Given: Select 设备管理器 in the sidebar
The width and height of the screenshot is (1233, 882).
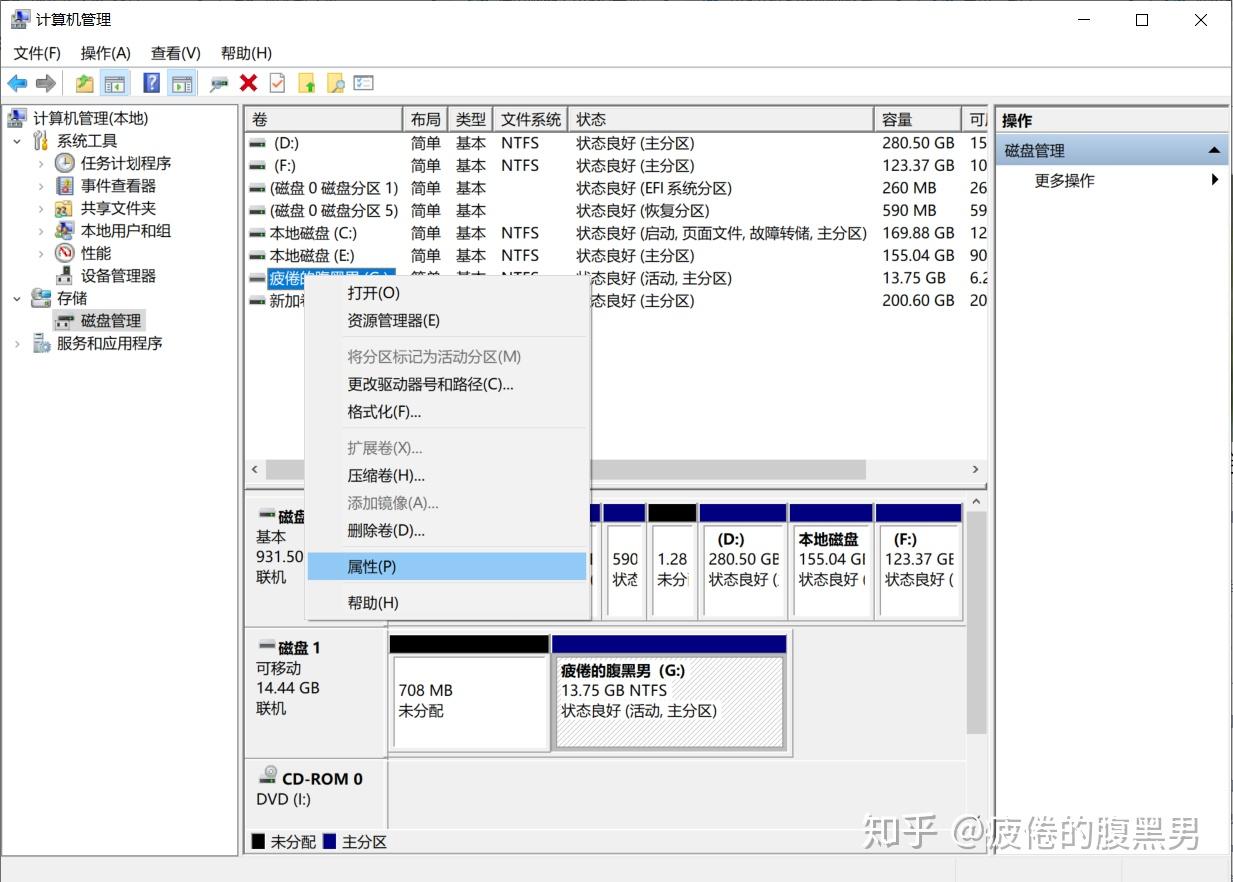Looking at the screenshot, I should coord(117,276).
